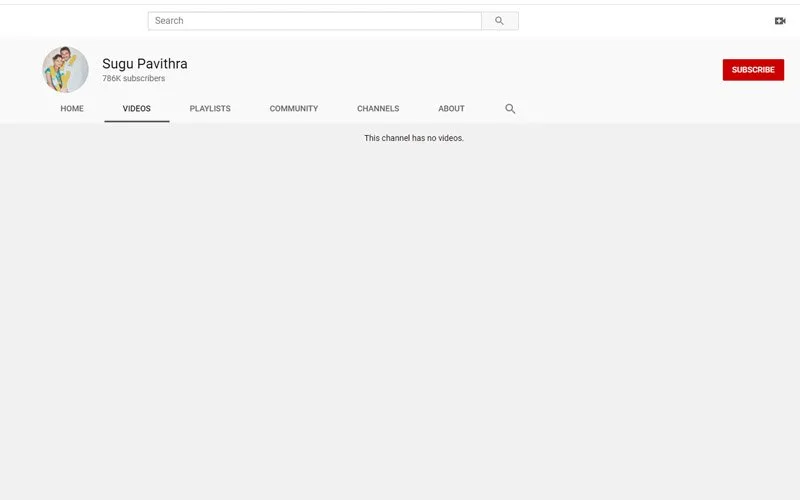
Task: Switch to the Playlists tab
Action: click(x=210, y=109)
